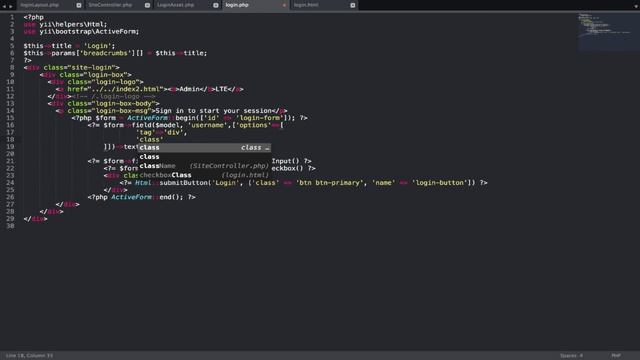Click 'yii\bootstrap\ActiveForm;' on line 3
Image resolution: width=640 pixels, height=360 pixels.
[x=89, y=31]
